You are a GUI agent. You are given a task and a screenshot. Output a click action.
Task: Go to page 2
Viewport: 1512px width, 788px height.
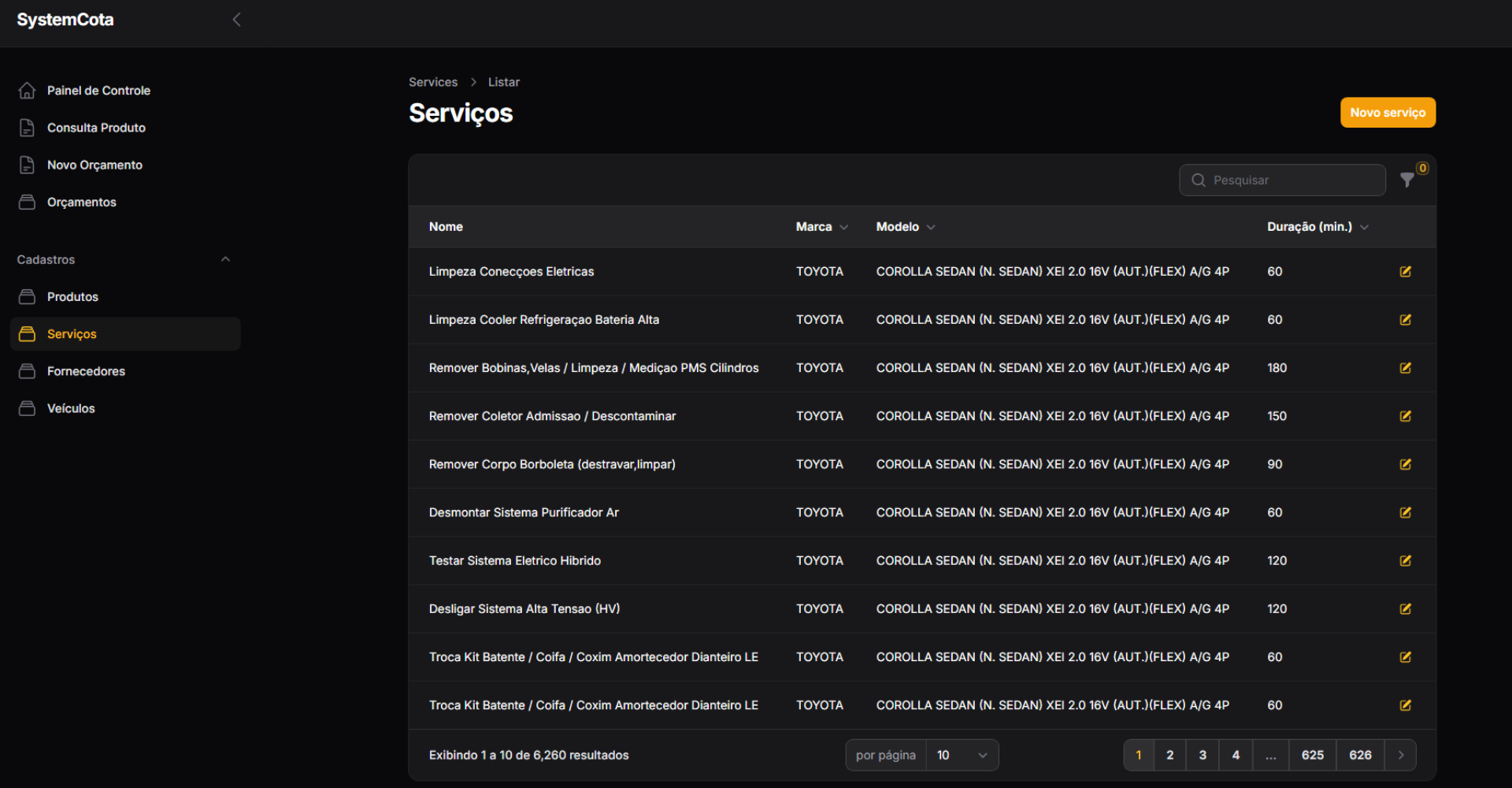[x=1169, y=755]
